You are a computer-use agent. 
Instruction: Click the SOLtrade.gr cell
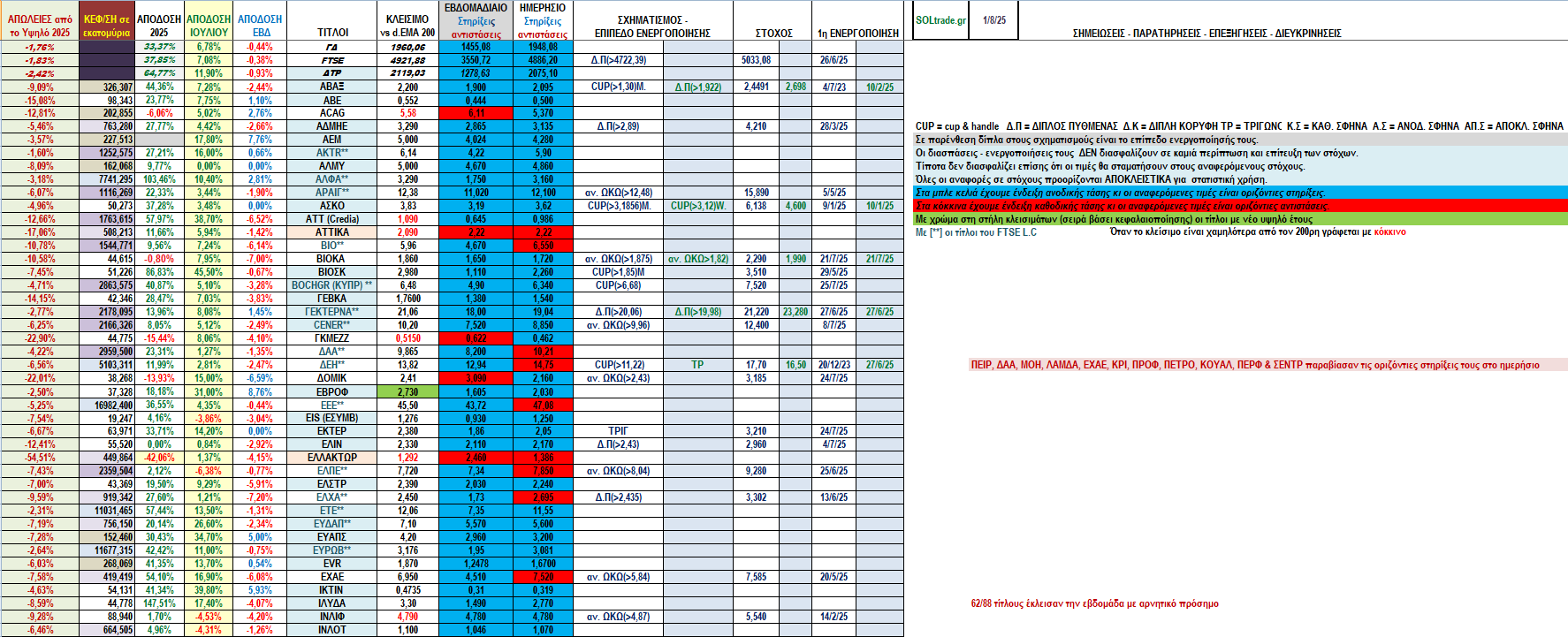940,20
